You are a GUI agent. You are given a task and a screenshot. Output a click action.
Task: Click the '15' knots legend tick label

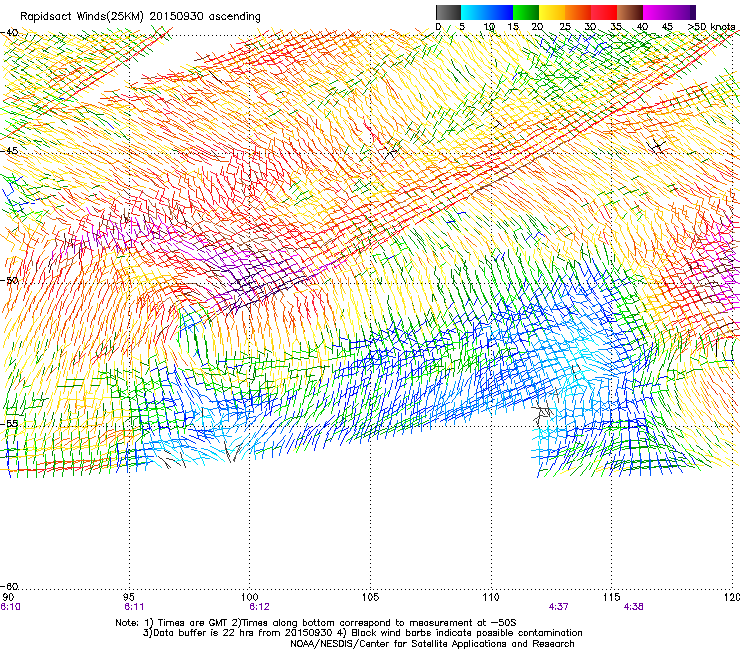tap(513, 27)
